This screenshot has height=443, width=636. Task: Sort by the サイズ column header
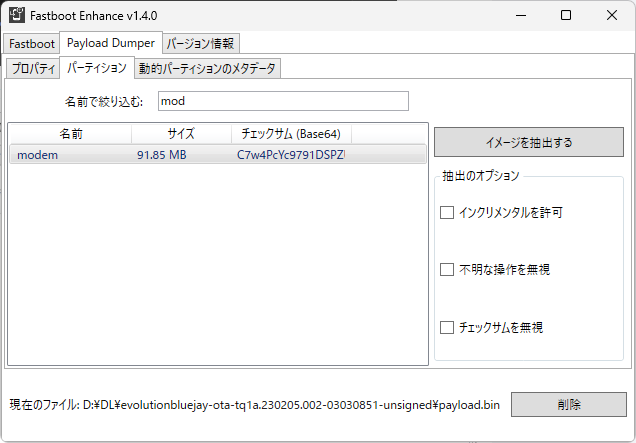(181, 134)
